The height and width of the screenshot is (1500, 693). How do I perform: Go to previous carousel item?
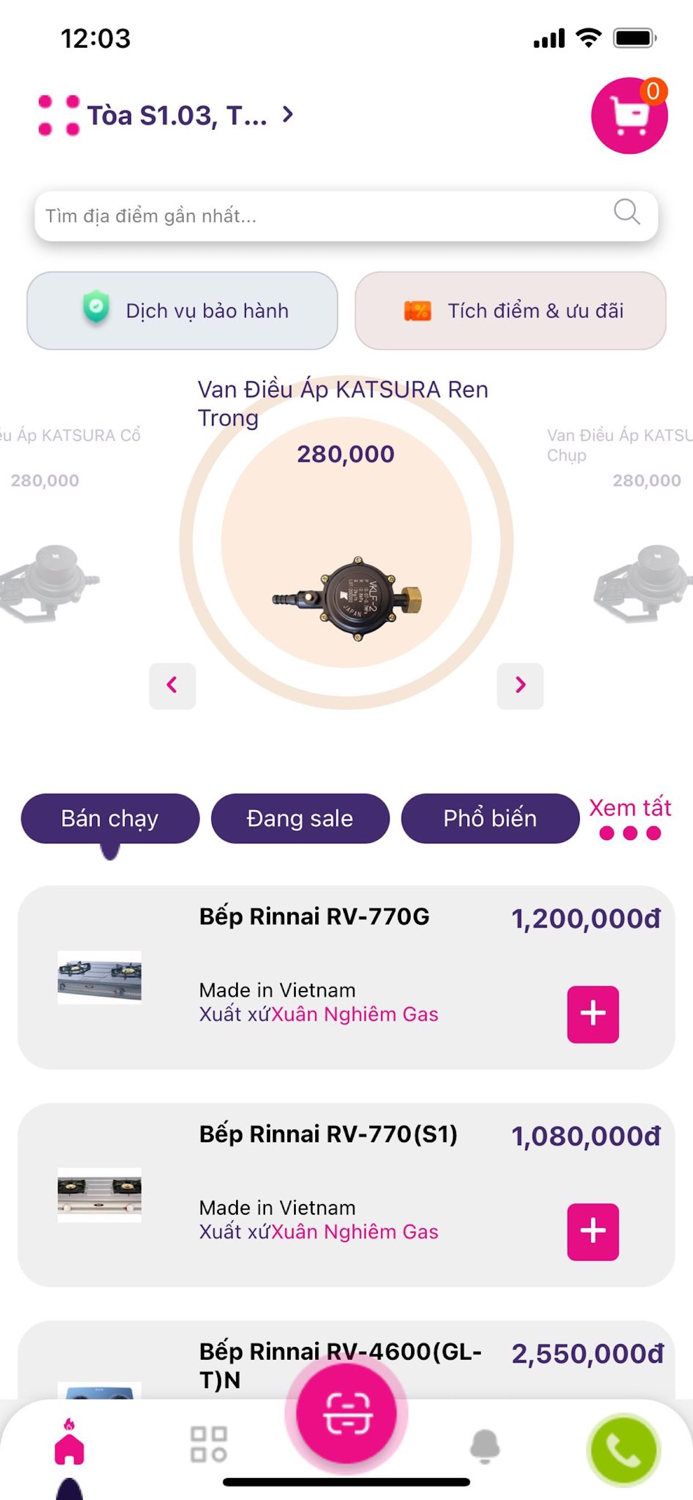[172, 686]
